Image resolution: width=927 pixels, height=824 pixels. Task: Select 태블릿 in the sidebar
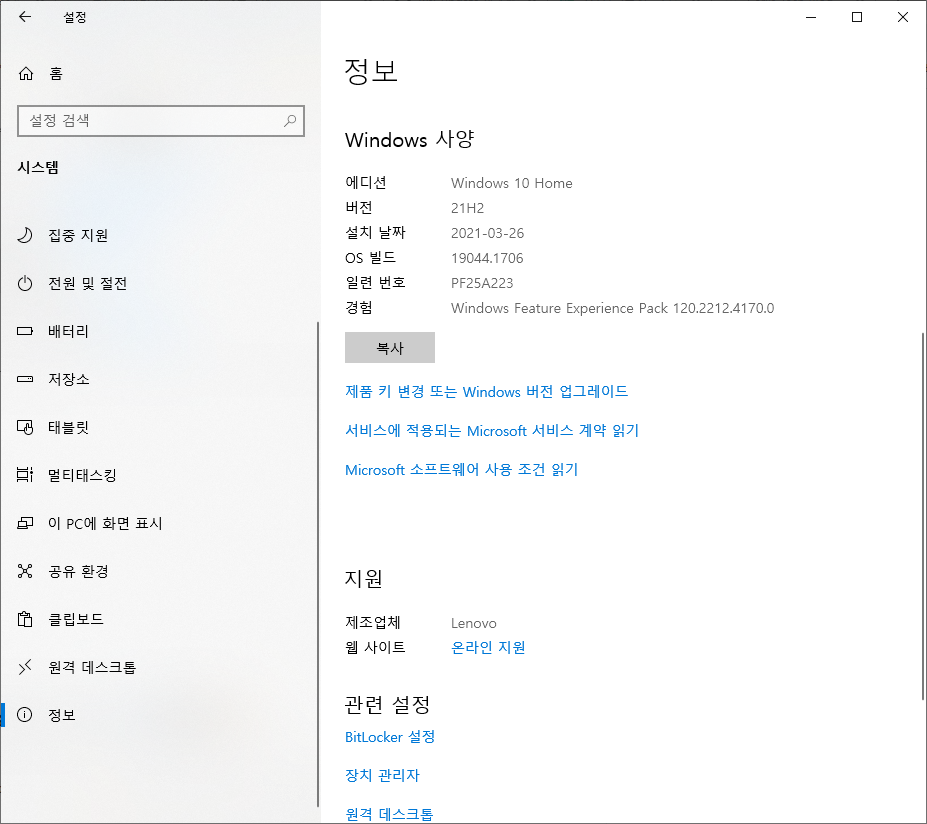(158, 427)
